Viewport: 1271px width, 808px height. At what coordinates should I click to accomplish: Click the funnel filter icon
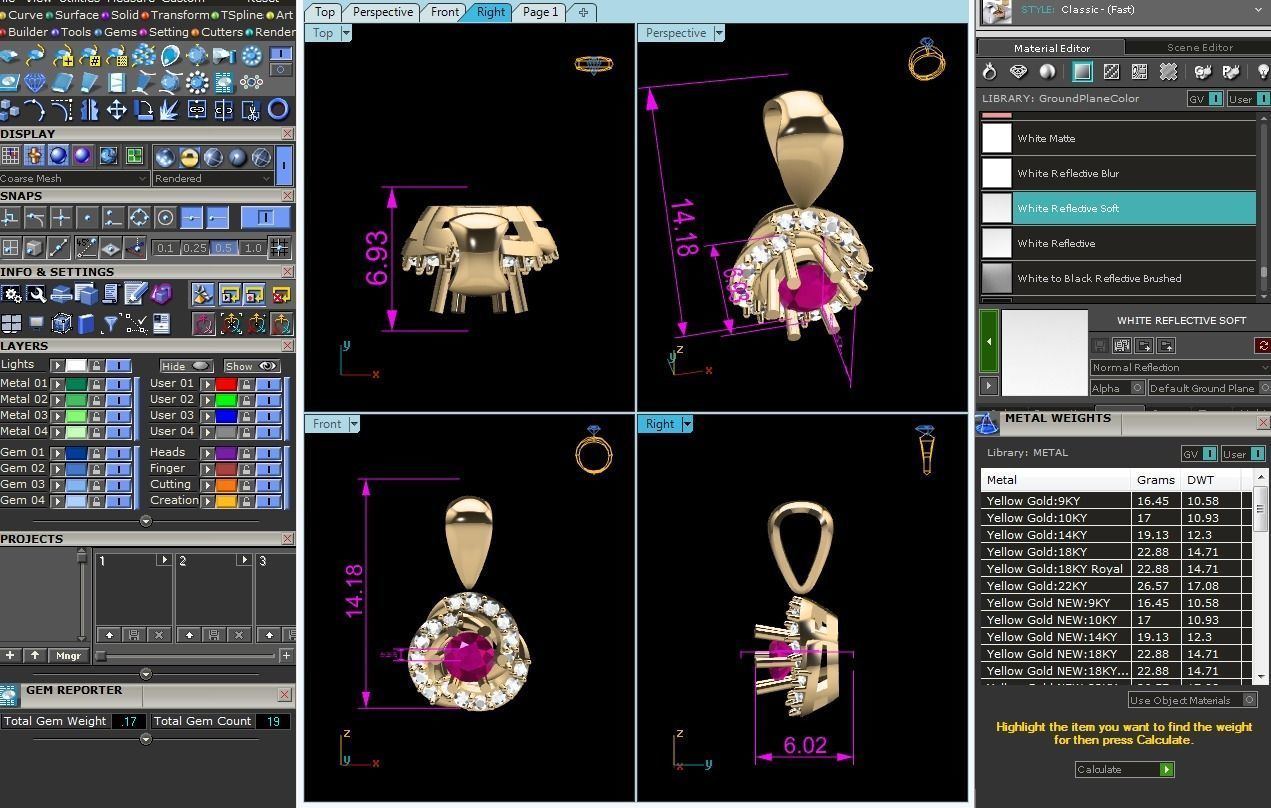click(x=111, y=323)
